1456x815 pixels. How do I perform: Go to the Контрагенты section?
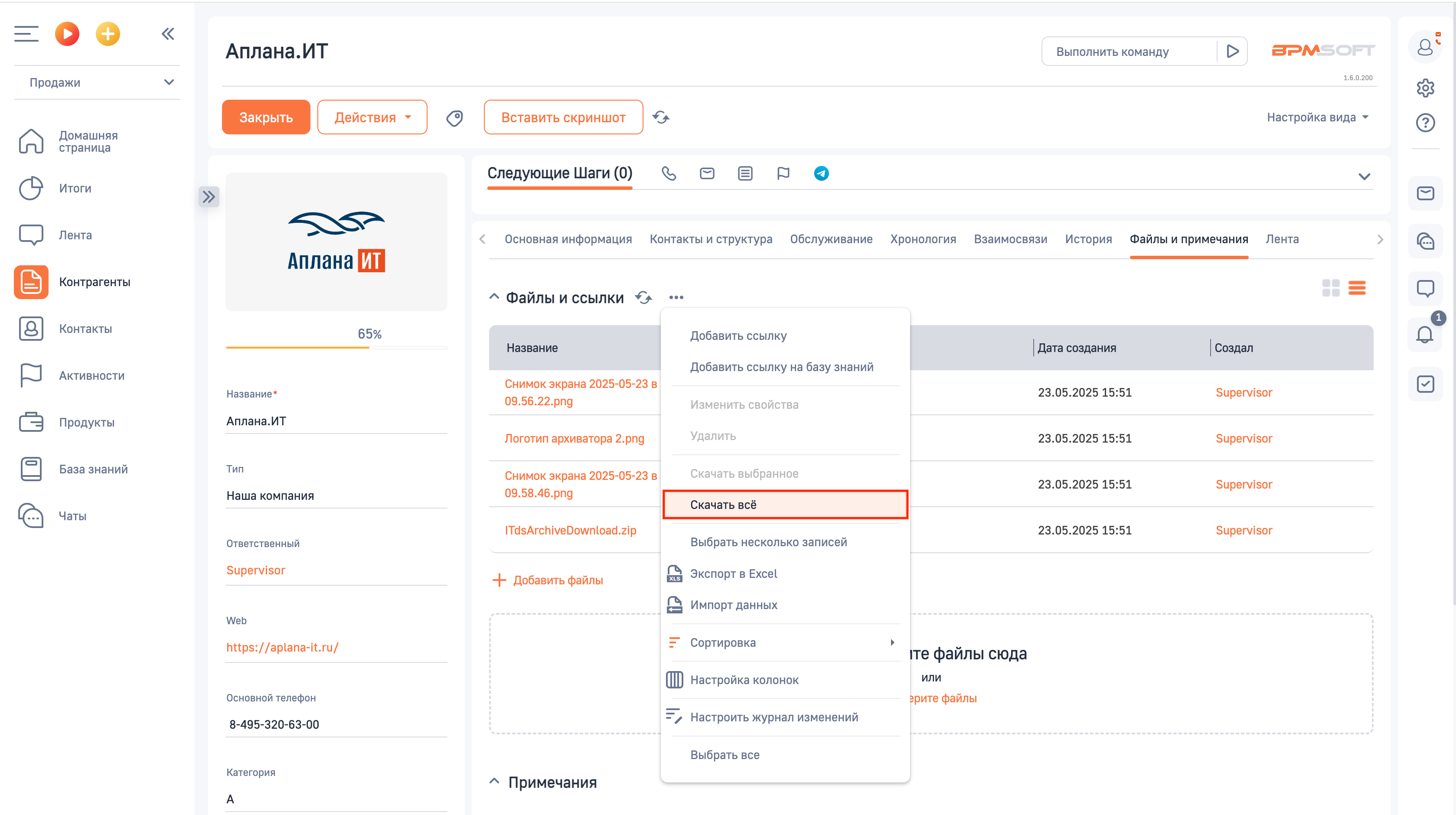point(73,282)
